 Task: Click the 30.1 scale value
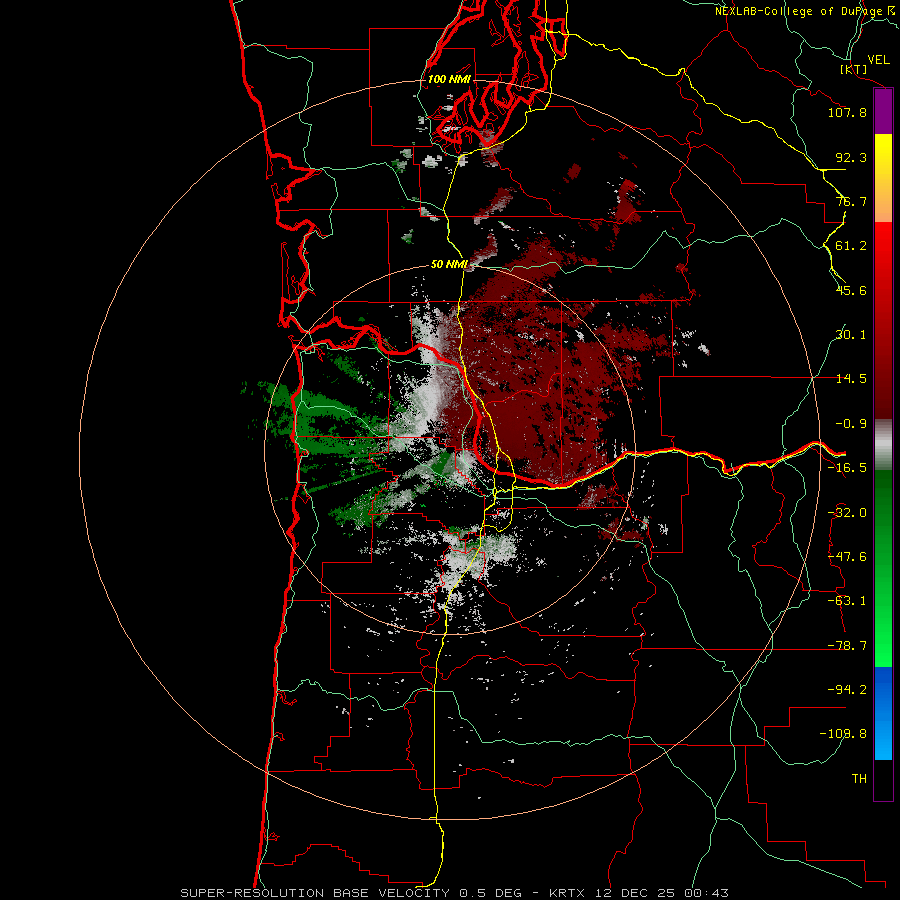851,335
